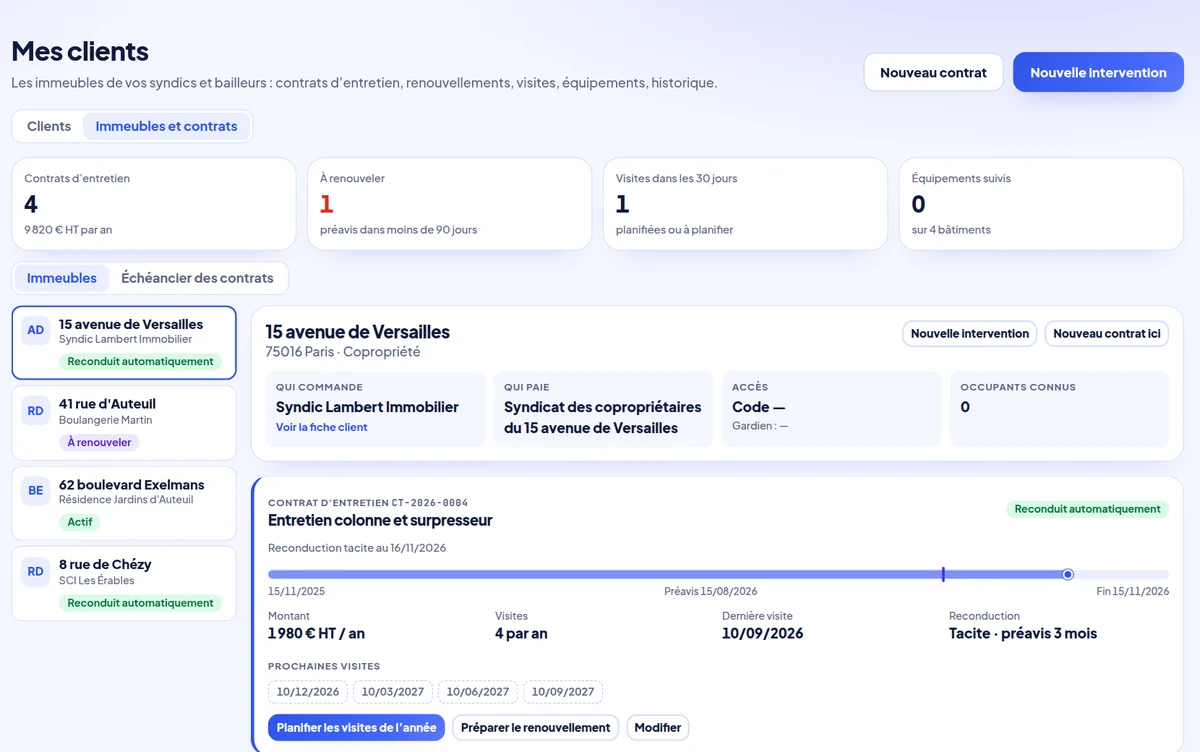Open the Échéancier des contrats tab
This screenshot has height=752, width=1200.
click(x=197, y=278)
